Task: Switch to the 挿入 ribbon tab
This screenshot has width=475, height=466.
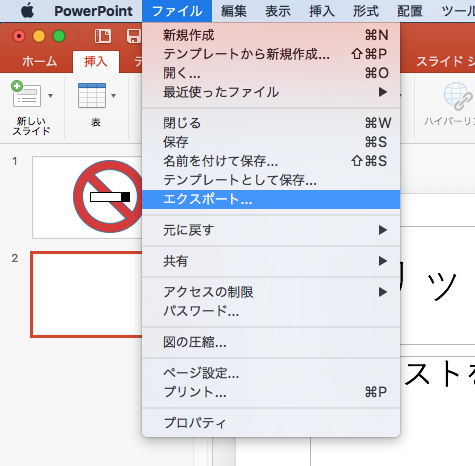Action: click(x=96, y=62)
